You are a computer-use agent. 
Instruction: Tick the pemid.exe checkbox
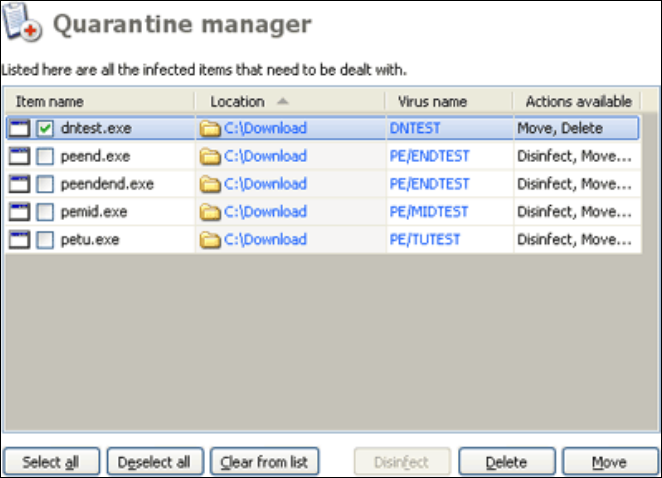pyautogui.click(x=45, y=212)
